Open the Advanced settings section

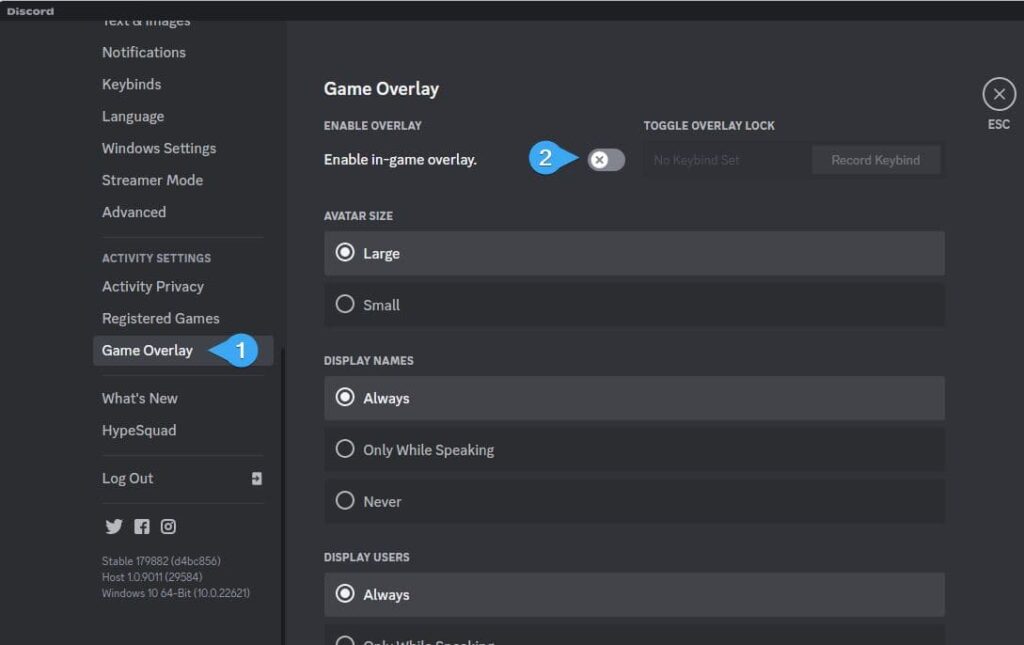pyautogui.click(x=133, y=212)
